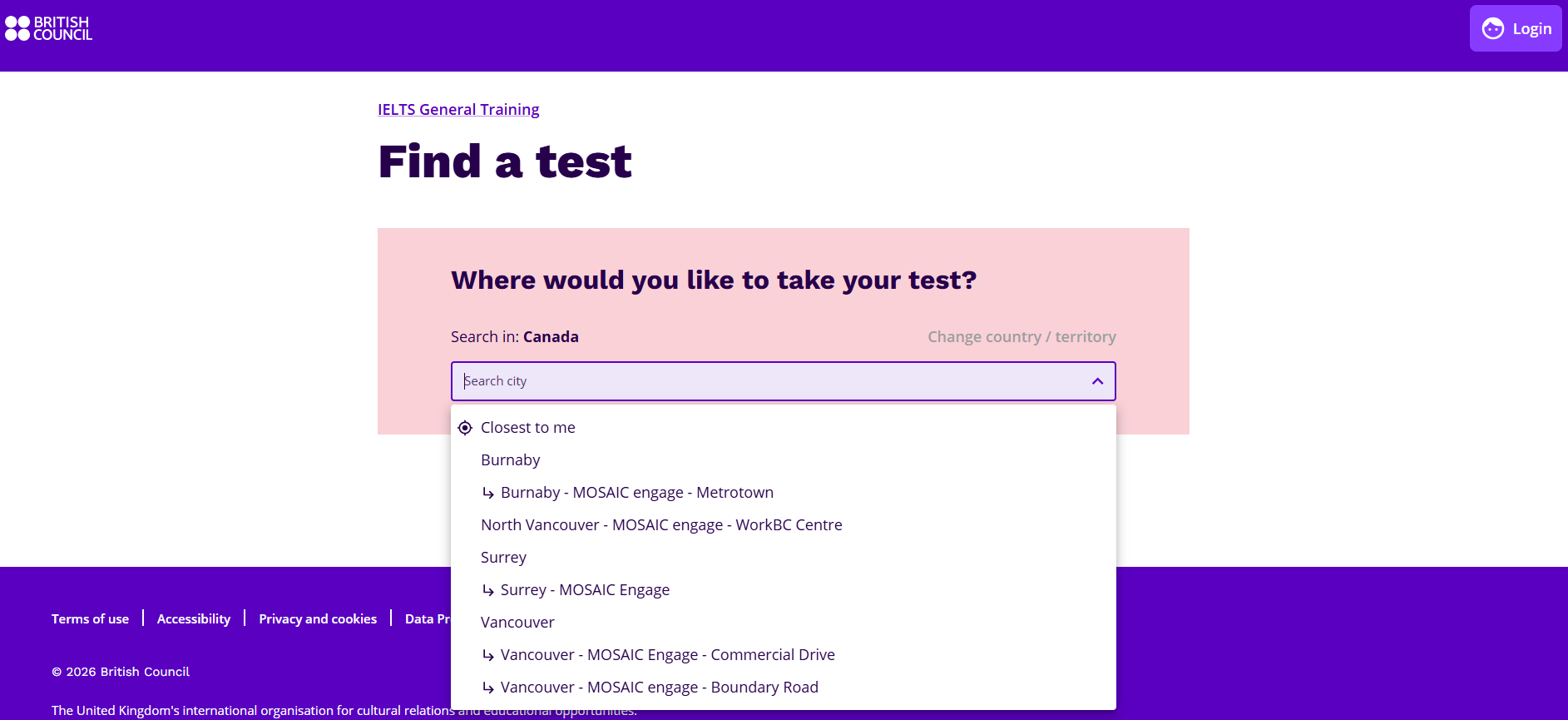Click the arrow icon beside Burnaby Metrotown

(488, 493)
